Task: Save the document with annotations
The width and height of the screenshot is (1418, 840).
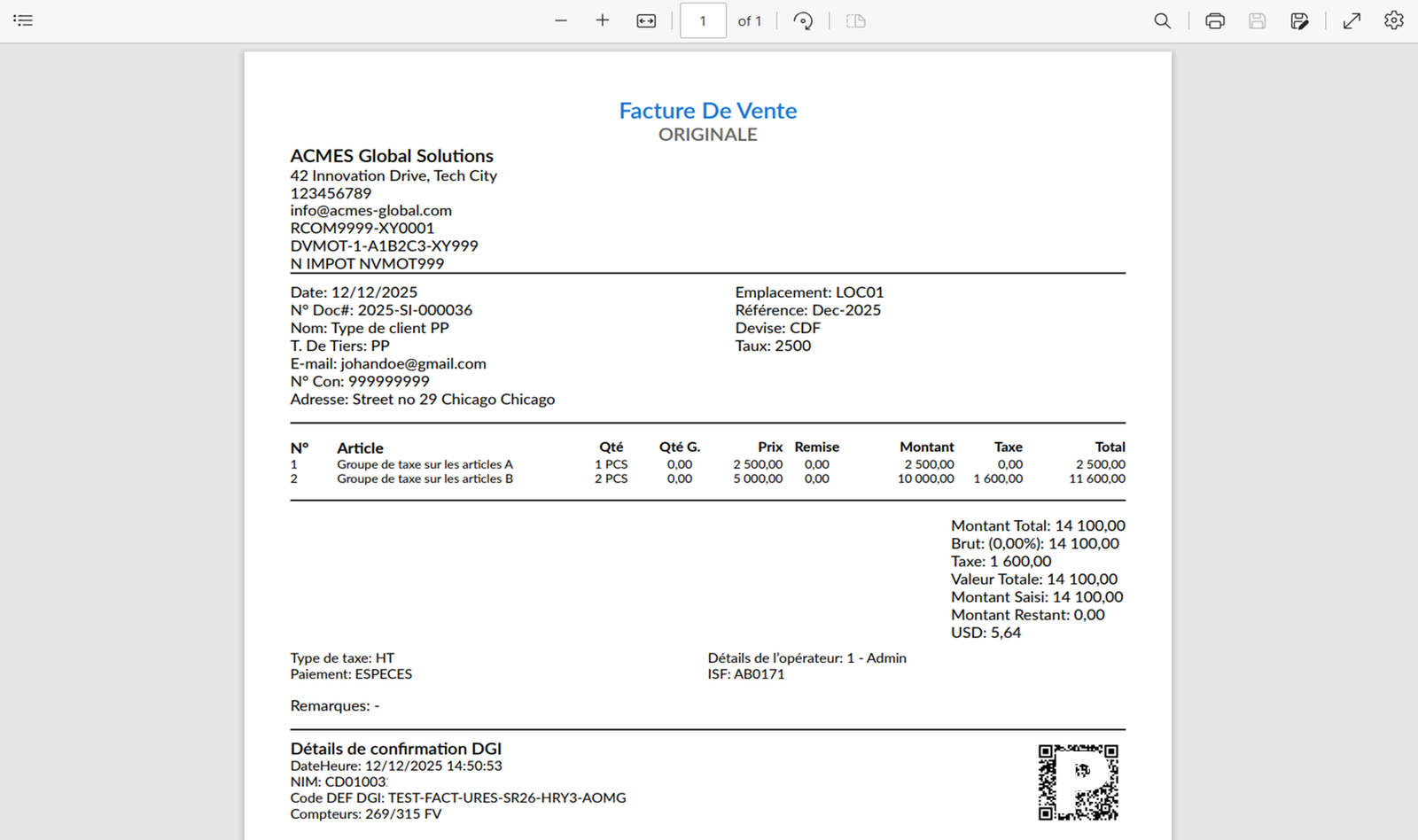Action: pos(1299,20)
